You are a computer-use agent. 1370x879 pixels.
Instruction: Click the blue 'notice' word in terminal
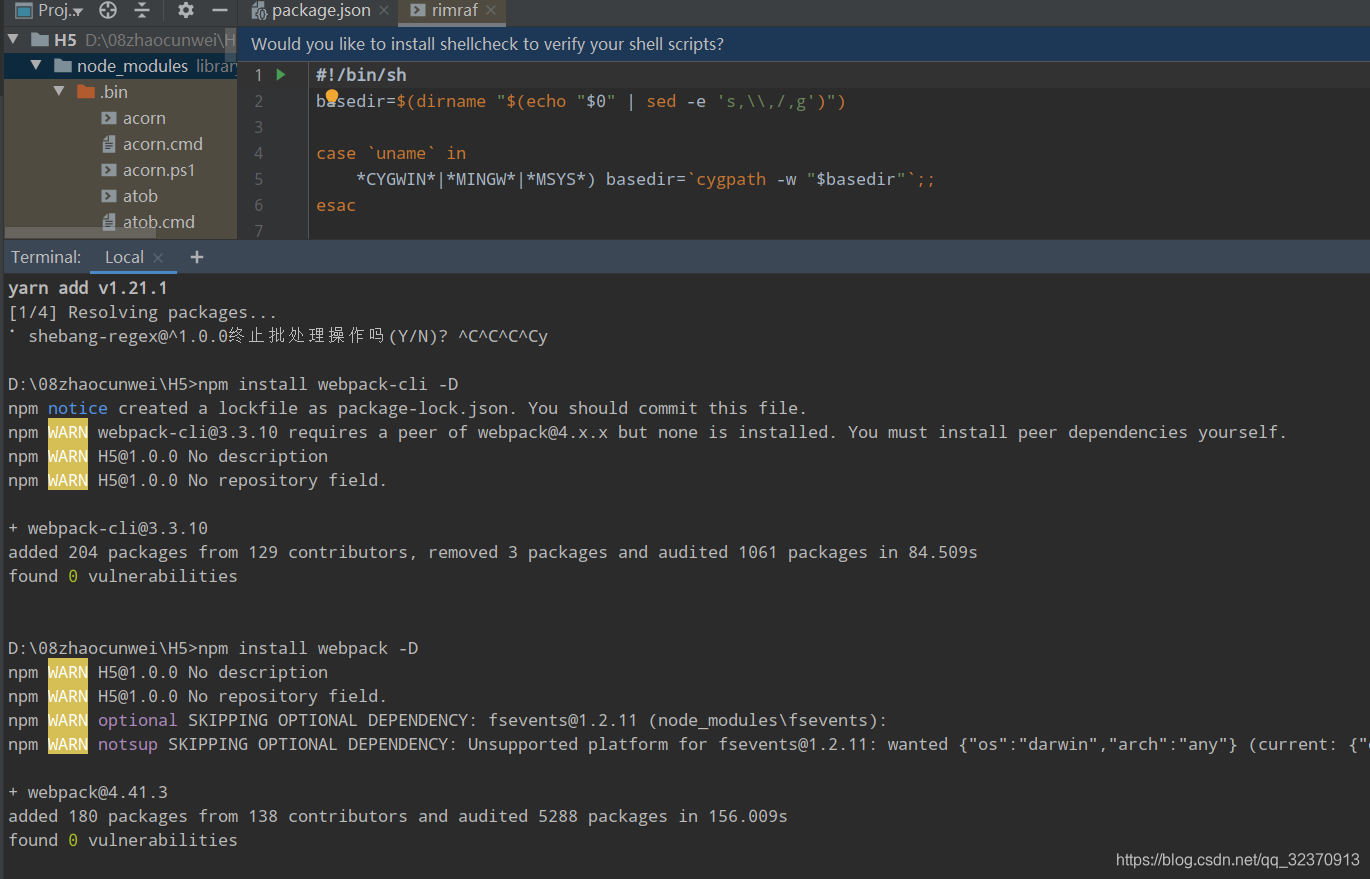coord(77,408)
